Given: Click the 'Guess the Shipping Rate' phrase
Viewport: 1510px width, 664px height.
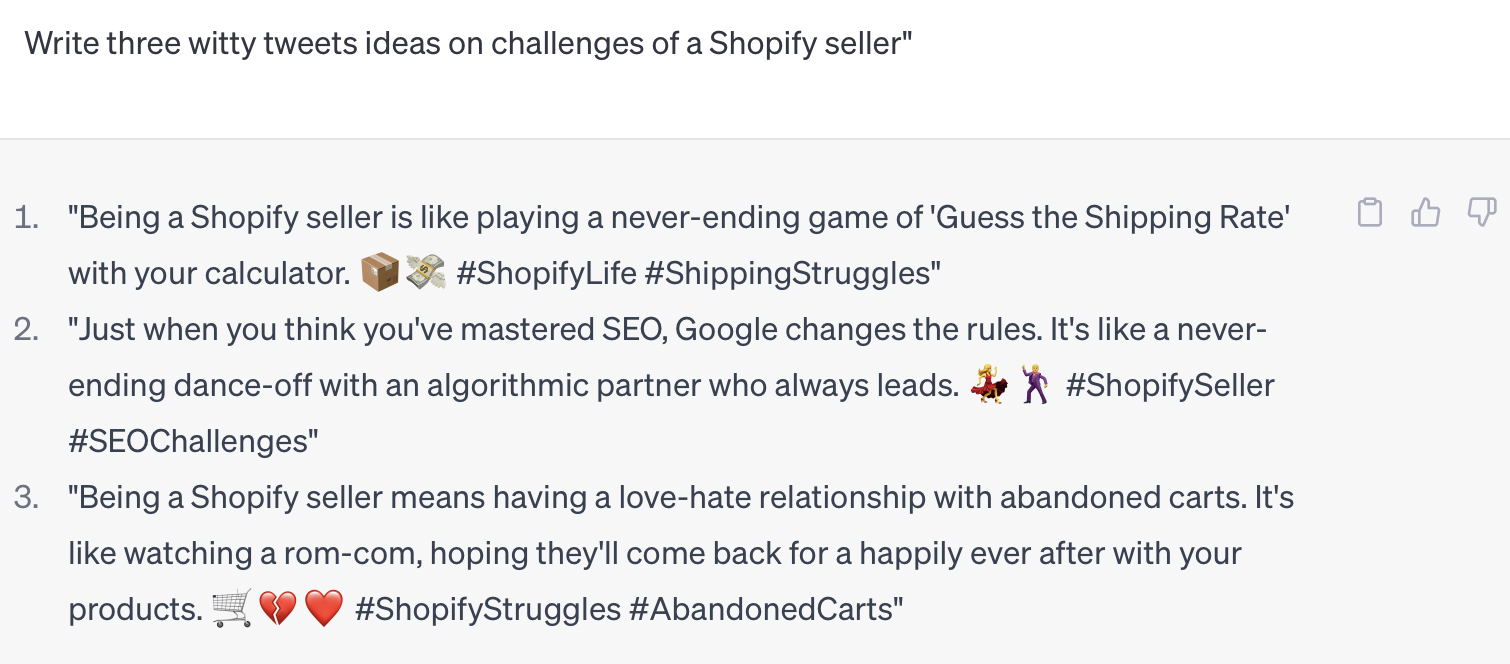Looking at the screenshot, I should coord(1110,217).
